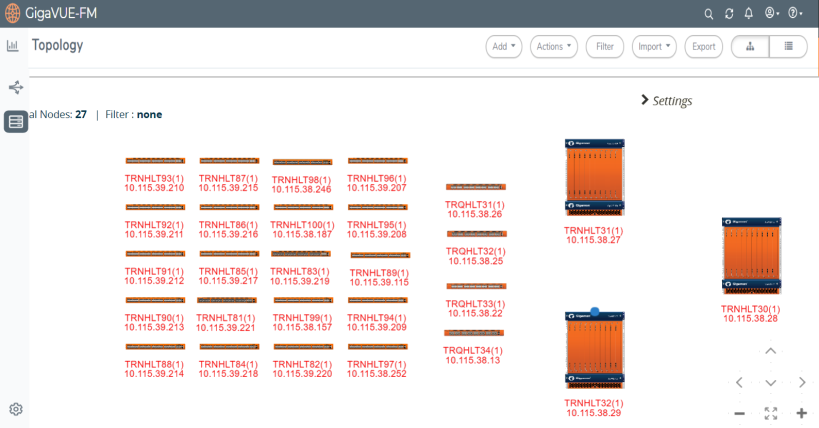Switch to list view
Image resolution: width=819 pixels, height=428 pixels.
click(788, 46)
